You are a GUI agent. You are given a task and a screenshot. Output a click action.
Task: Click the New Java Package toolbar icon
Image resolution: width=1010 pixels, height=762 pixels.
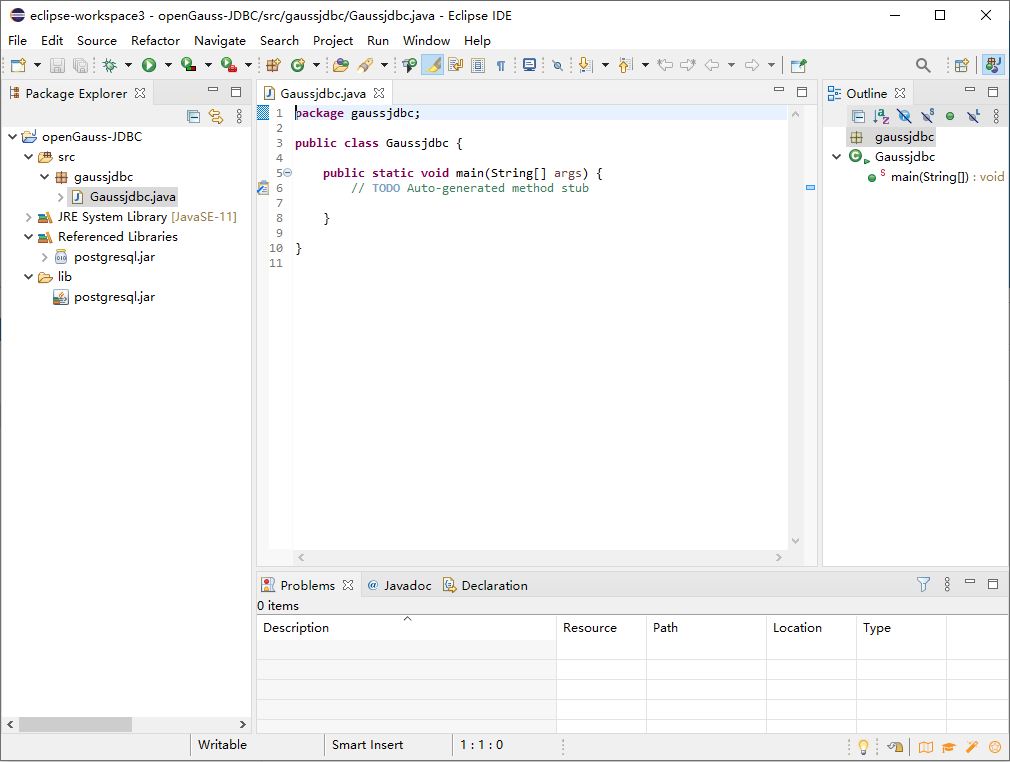(272, 65)
